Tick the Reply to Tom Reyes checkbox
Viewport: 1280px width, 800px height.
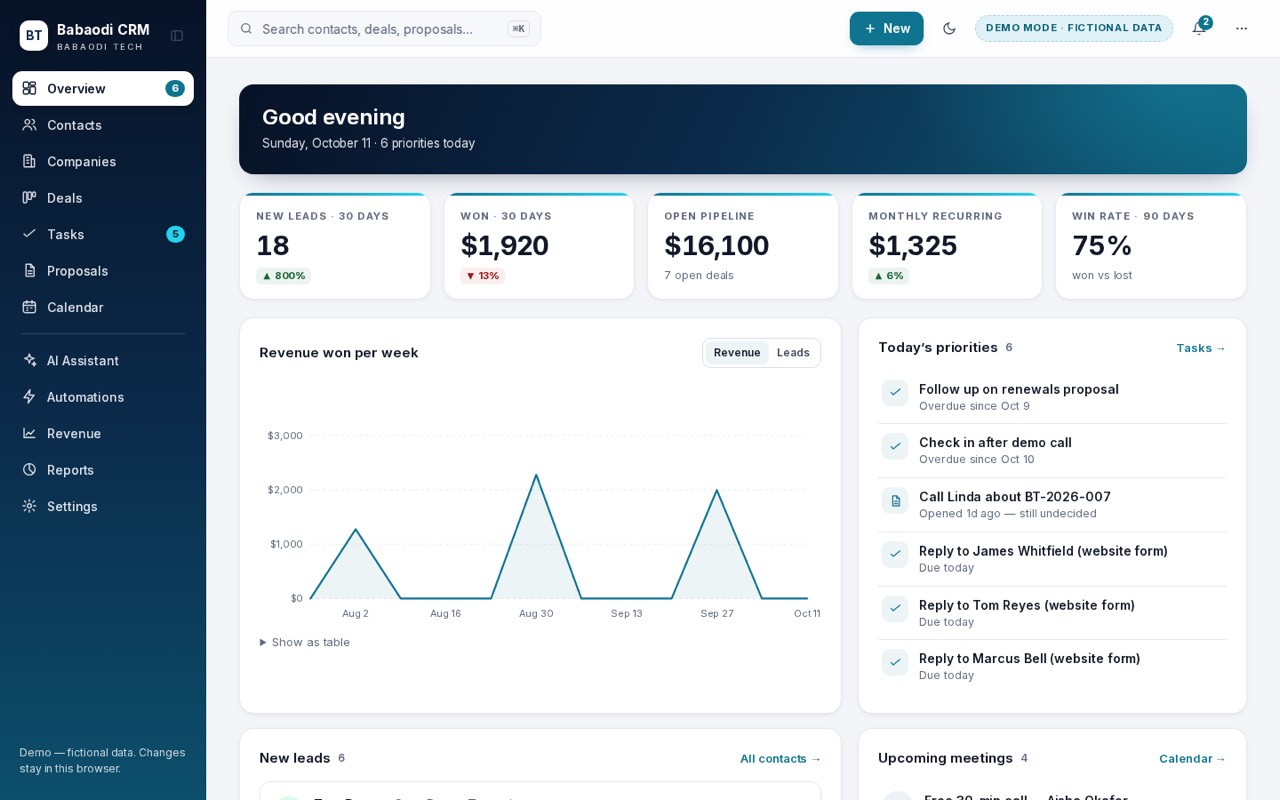(x=895, y=609)
